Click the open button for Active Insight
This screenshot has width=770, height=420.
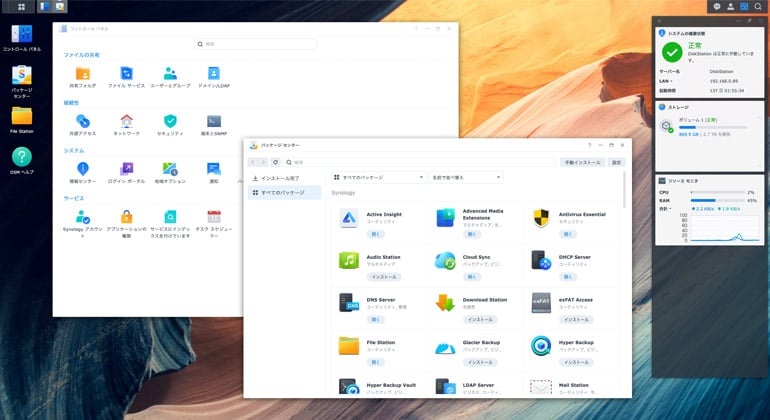point(376,234)
